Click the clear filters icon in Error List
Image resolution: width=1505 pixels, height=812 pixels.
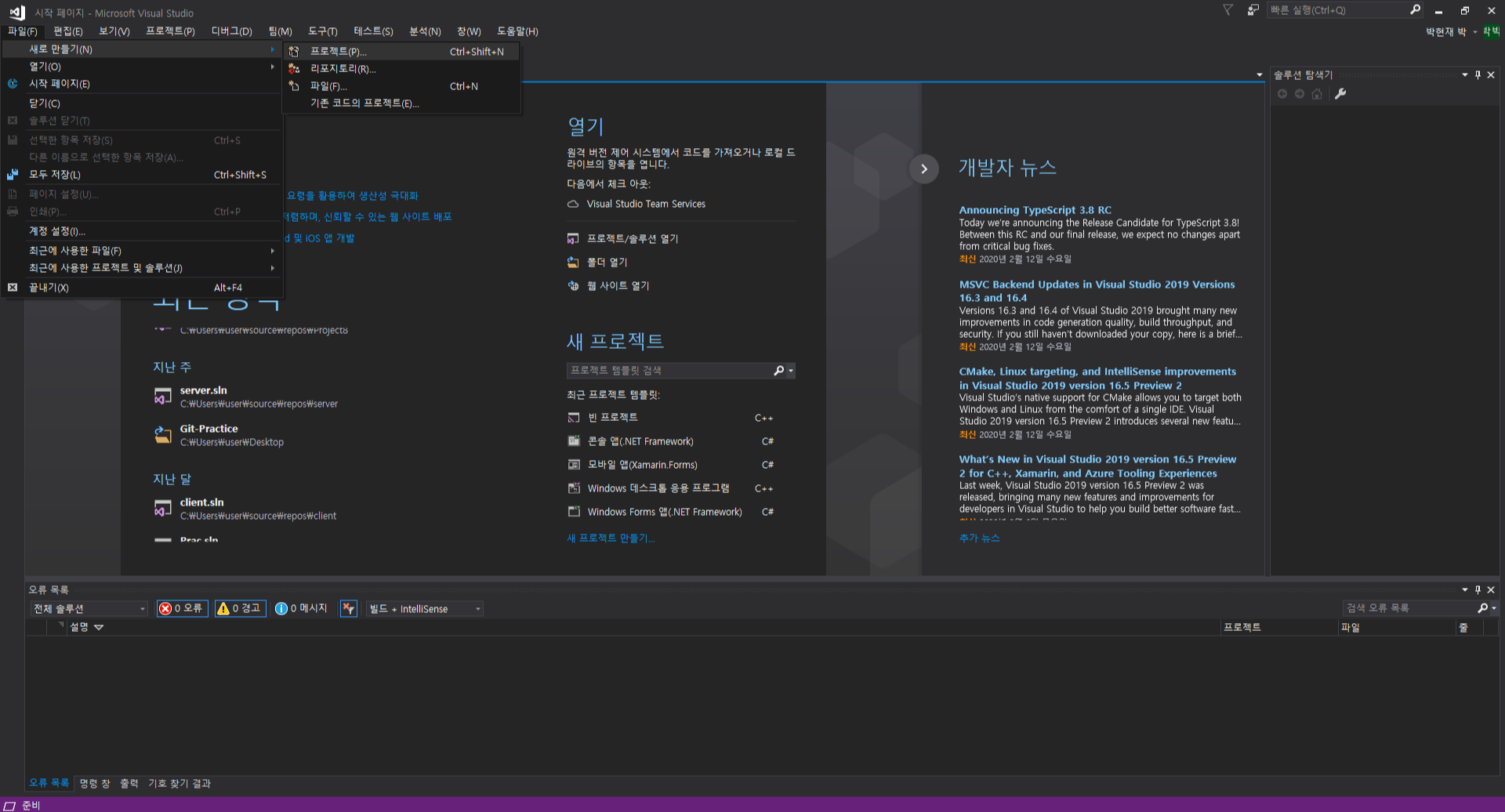click(349, 608)
